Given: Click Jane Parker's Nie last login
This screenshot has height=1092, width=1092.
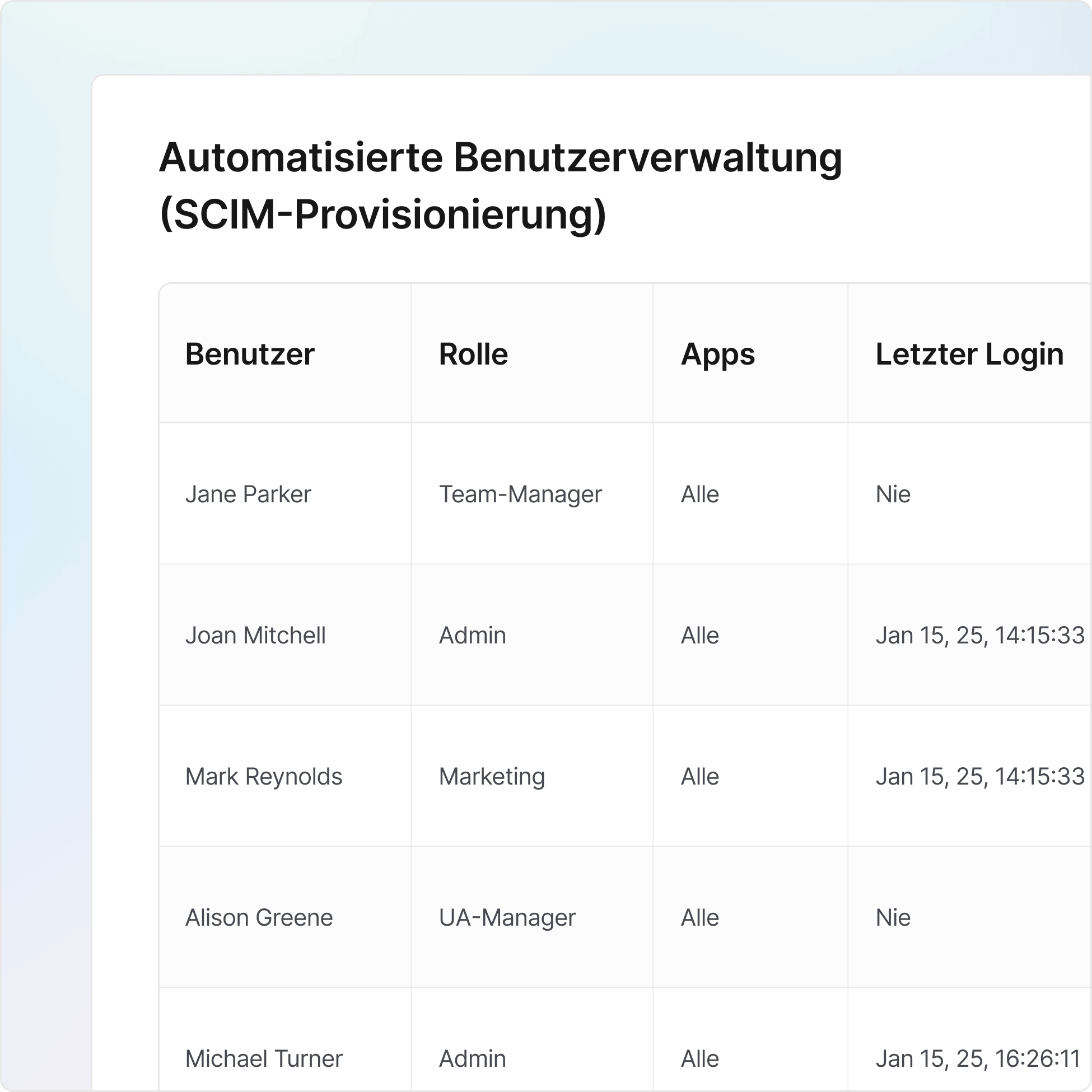Looking at the screenshot, I should 893,494.
